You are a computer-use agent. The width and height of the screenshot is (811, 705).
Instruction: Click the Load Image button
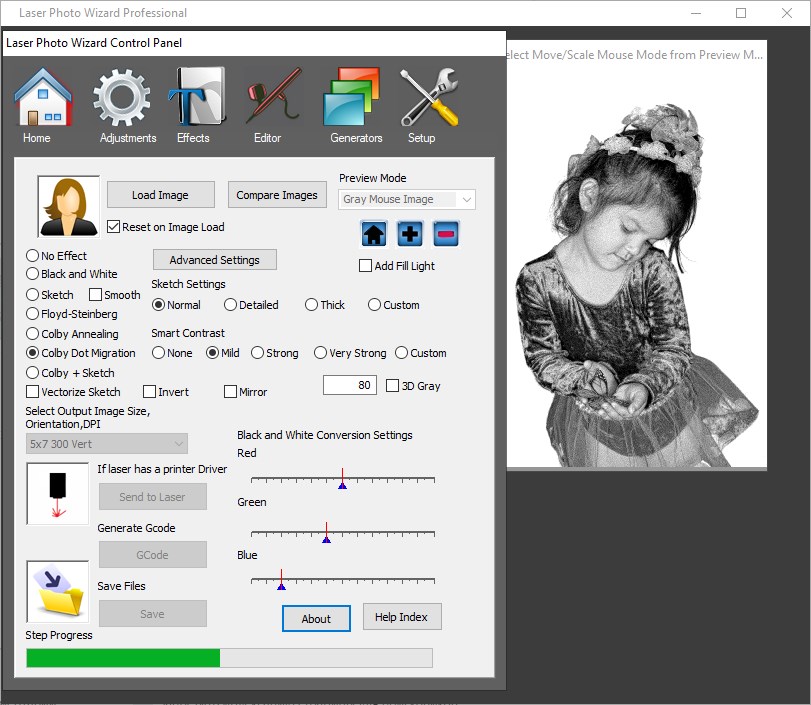[x=160, y=193]
